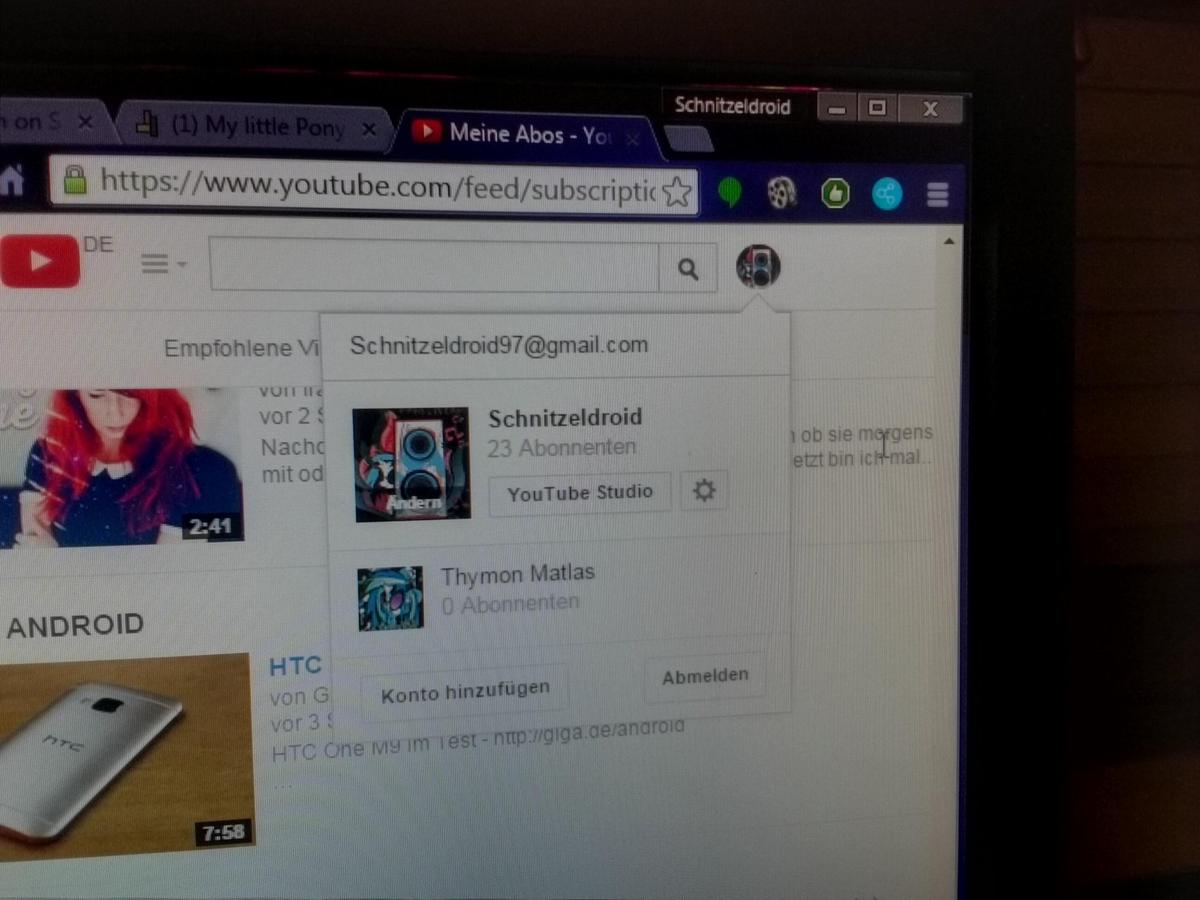Viewport: 1200px width, 900px height.
Task: Click the scrollbar up arrow
Action: 948,241
